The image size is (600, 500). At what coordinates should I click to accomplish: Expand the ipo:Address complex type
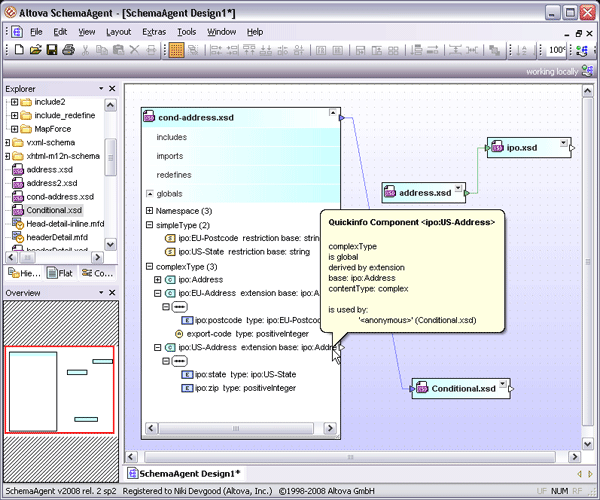click(x=157, y=280)
